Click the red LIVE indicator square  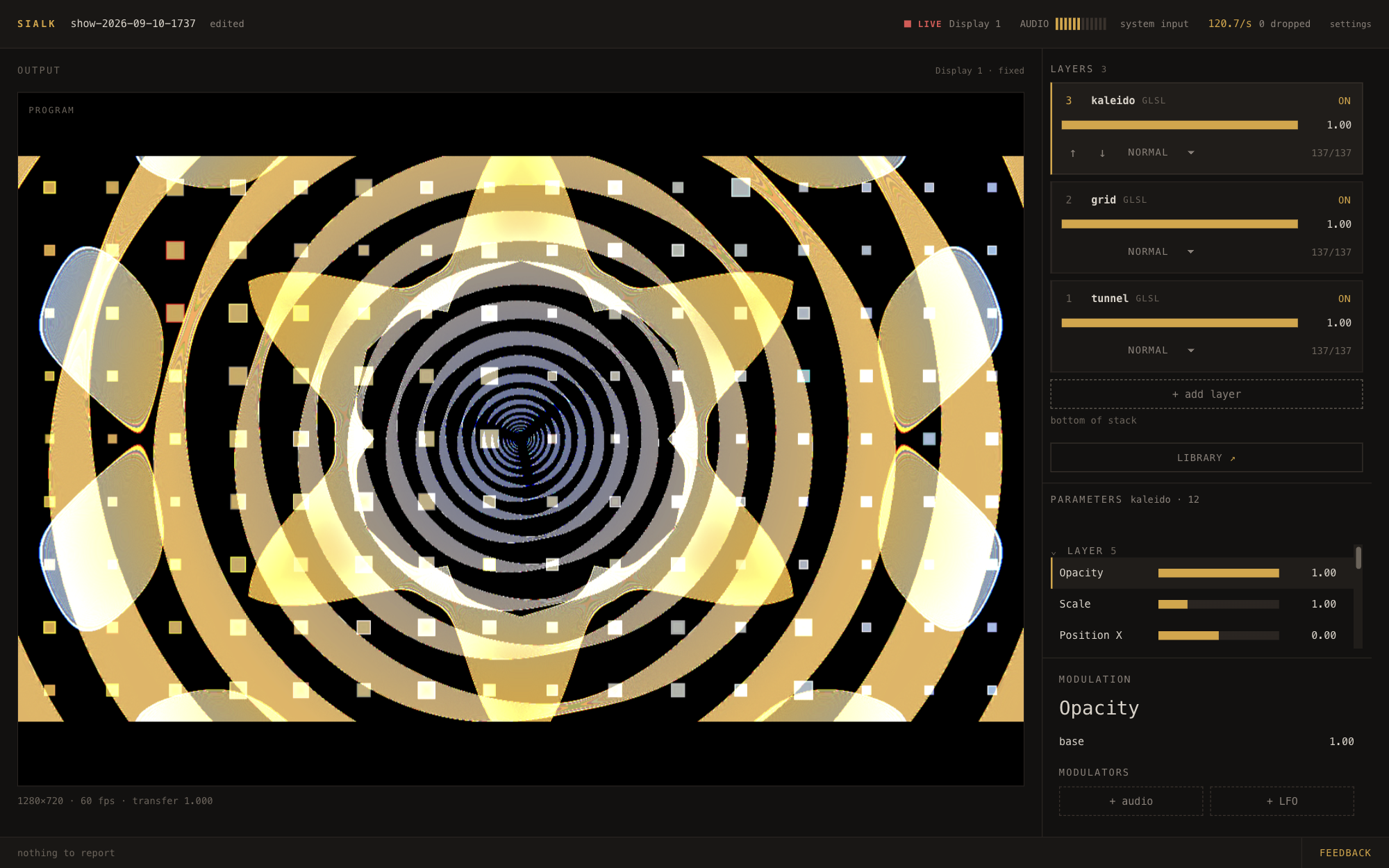[907, 24]
